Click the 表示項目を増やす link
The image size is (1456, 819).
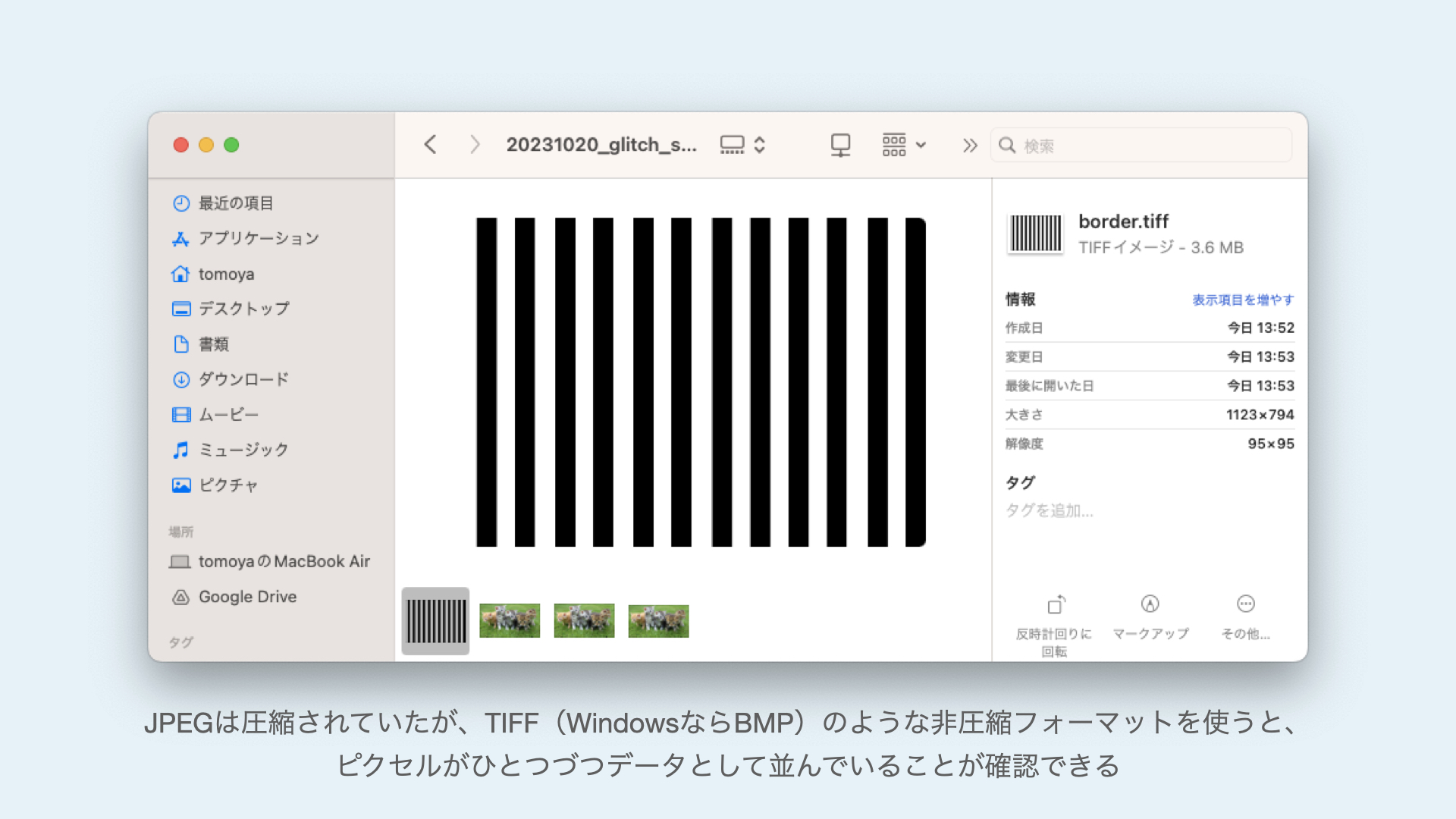pos(1242,300)
